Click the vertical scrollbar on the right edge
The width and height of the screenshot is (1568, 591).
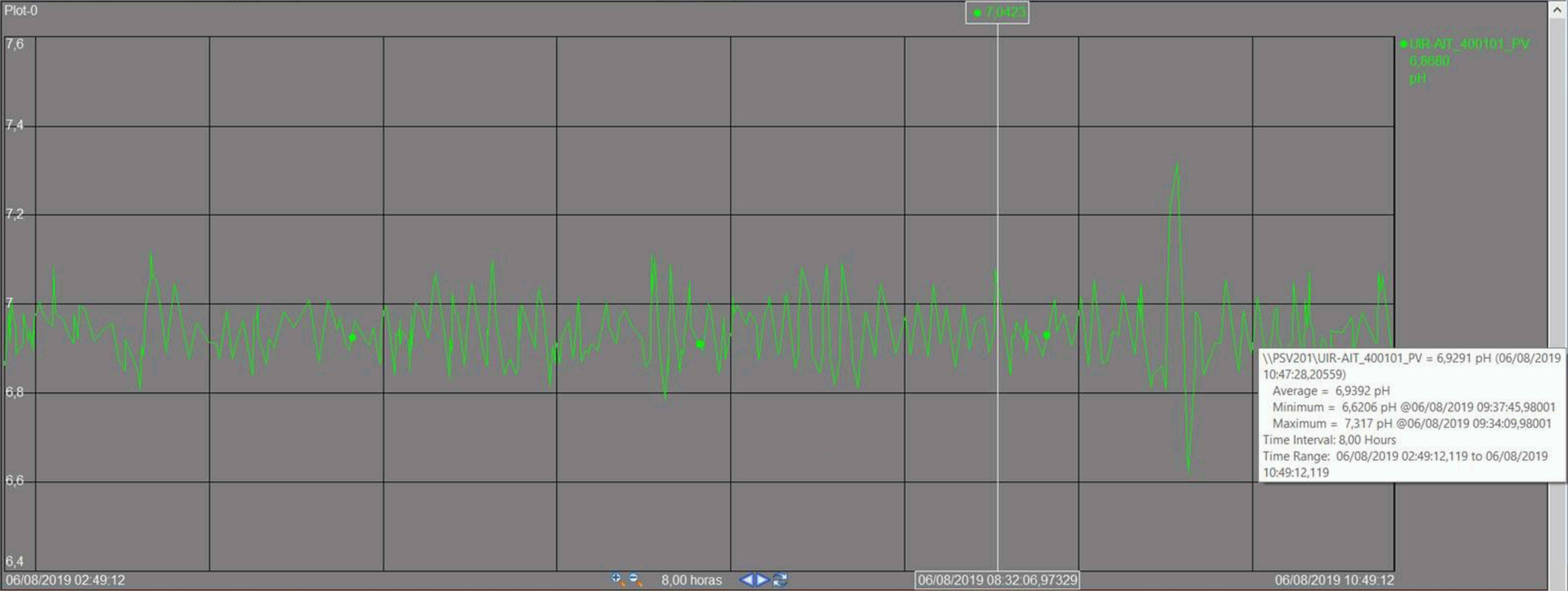tap(1557, 295)
